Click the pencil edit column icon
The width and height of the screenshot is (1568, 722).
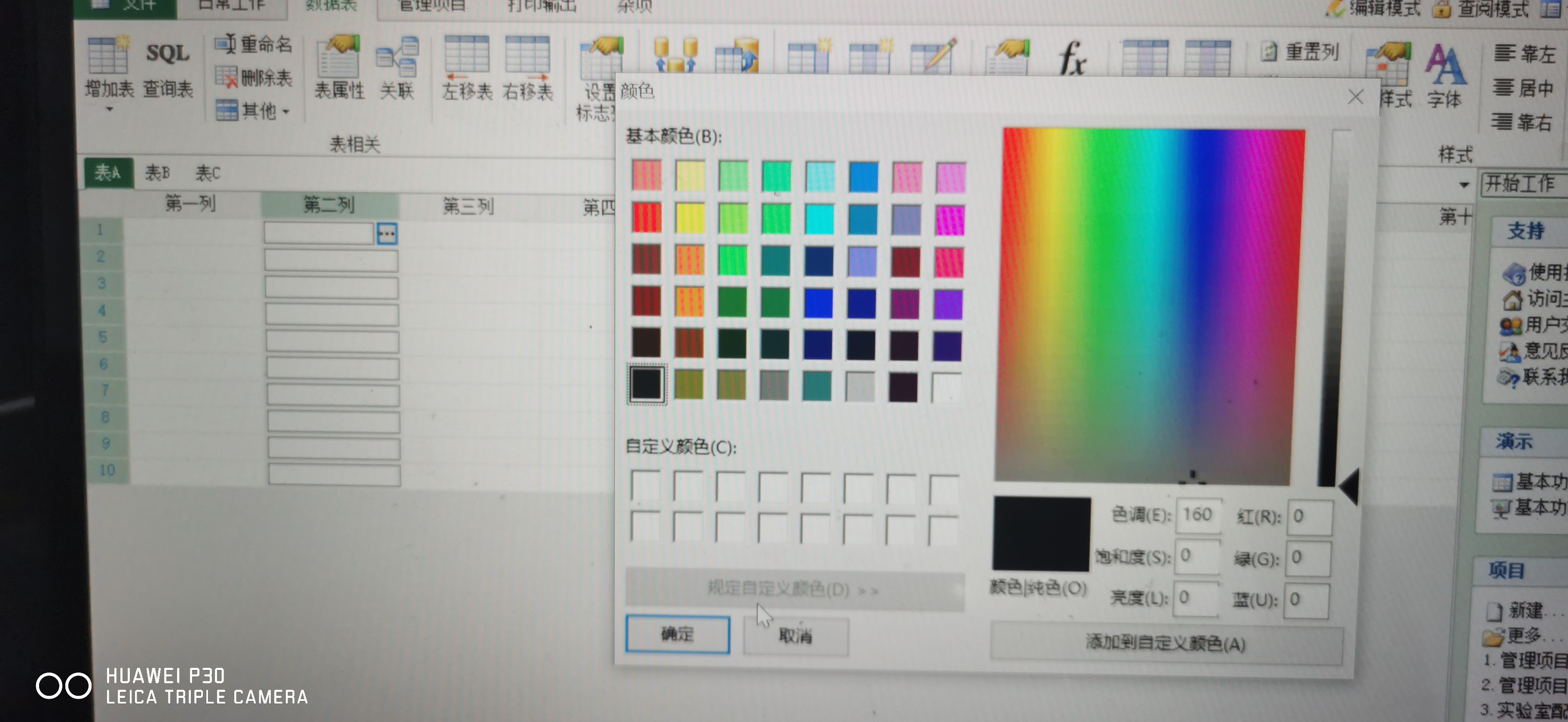[933, 56]
